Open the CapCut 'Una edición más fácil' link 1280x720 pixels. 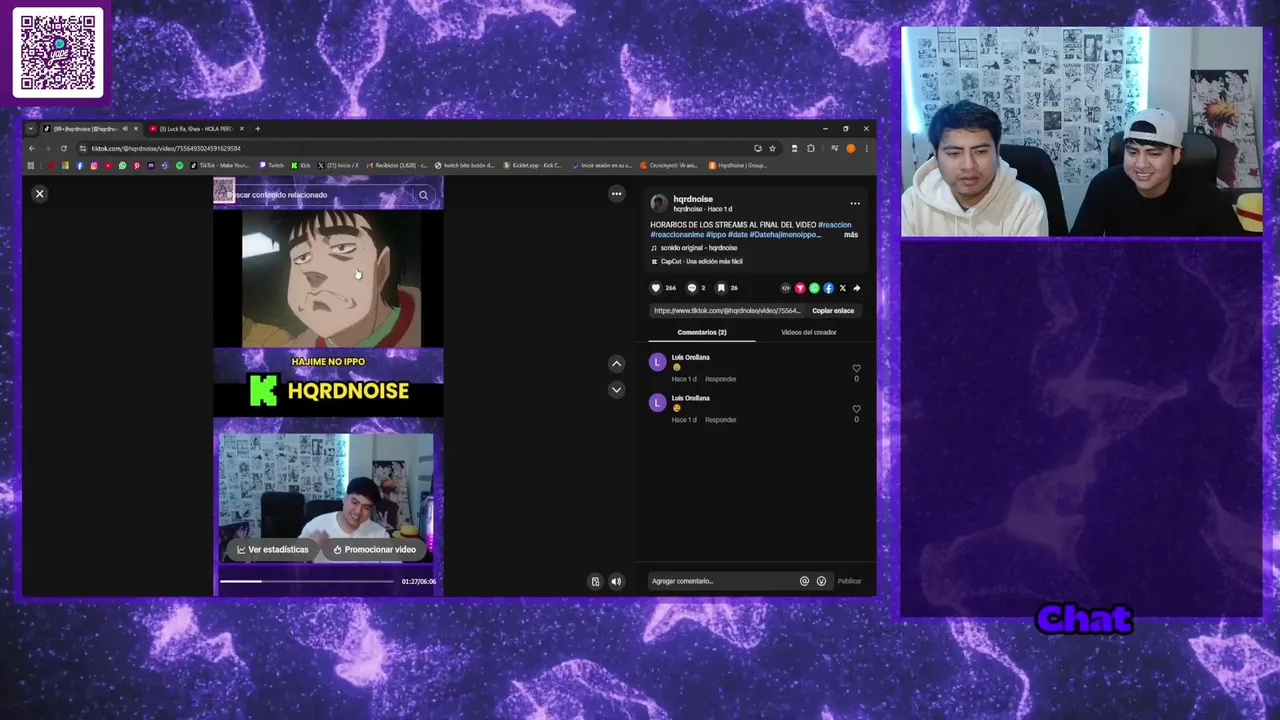[701, 262]
